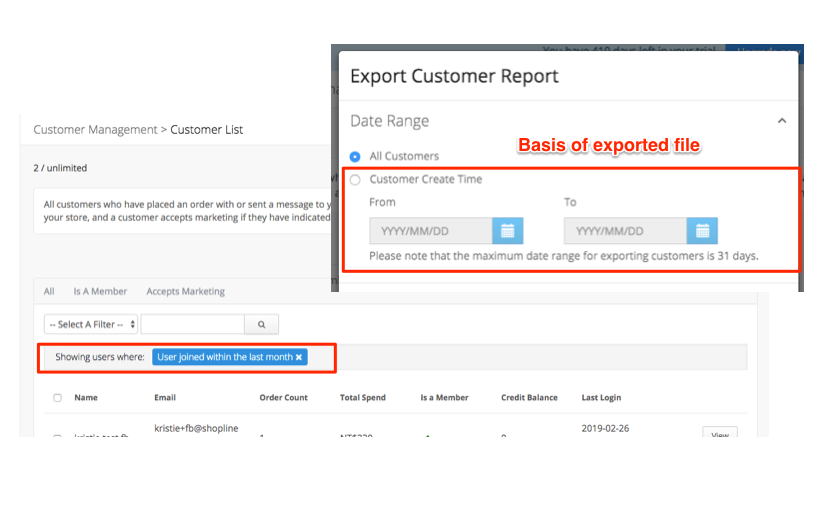Click the 2019-02-26 last login date
This screenshot has height=512, width=833.
605,428
